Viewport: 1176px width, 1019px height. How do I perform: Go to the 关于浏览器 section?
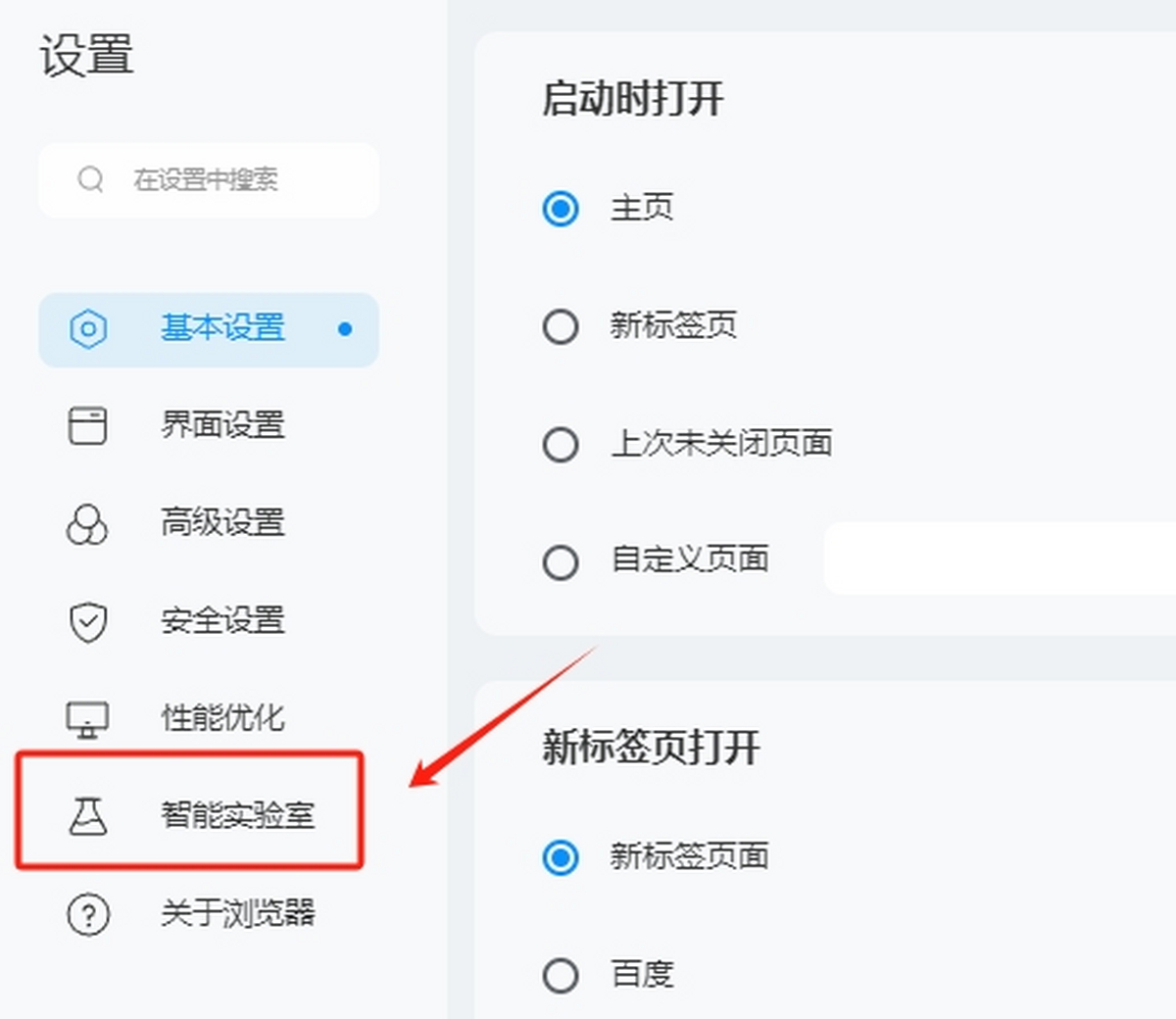pyautogui.click(x=209, y=914)
